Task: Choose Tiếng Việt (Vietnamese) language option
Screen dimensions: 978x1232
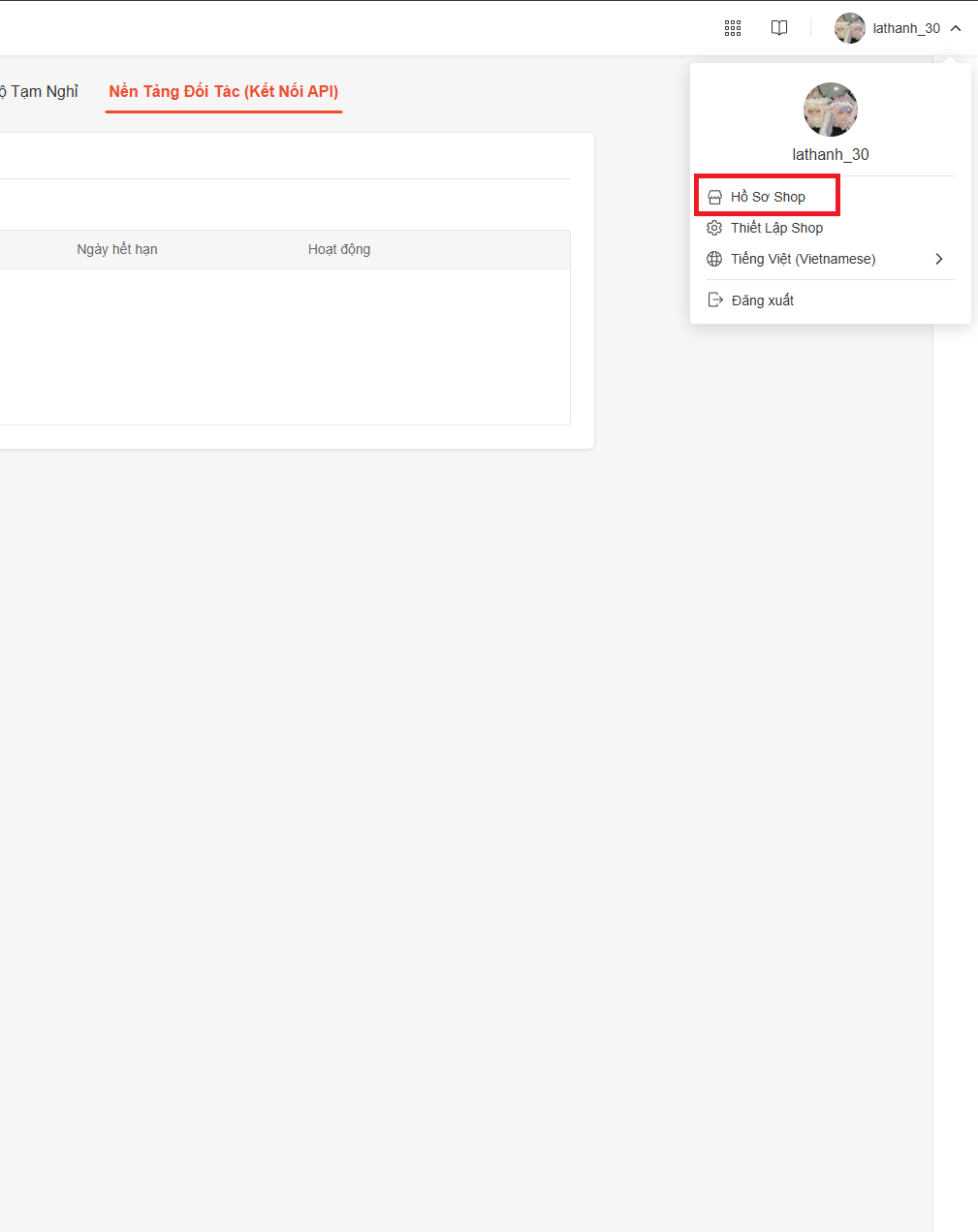Action: tap(803, 259)
